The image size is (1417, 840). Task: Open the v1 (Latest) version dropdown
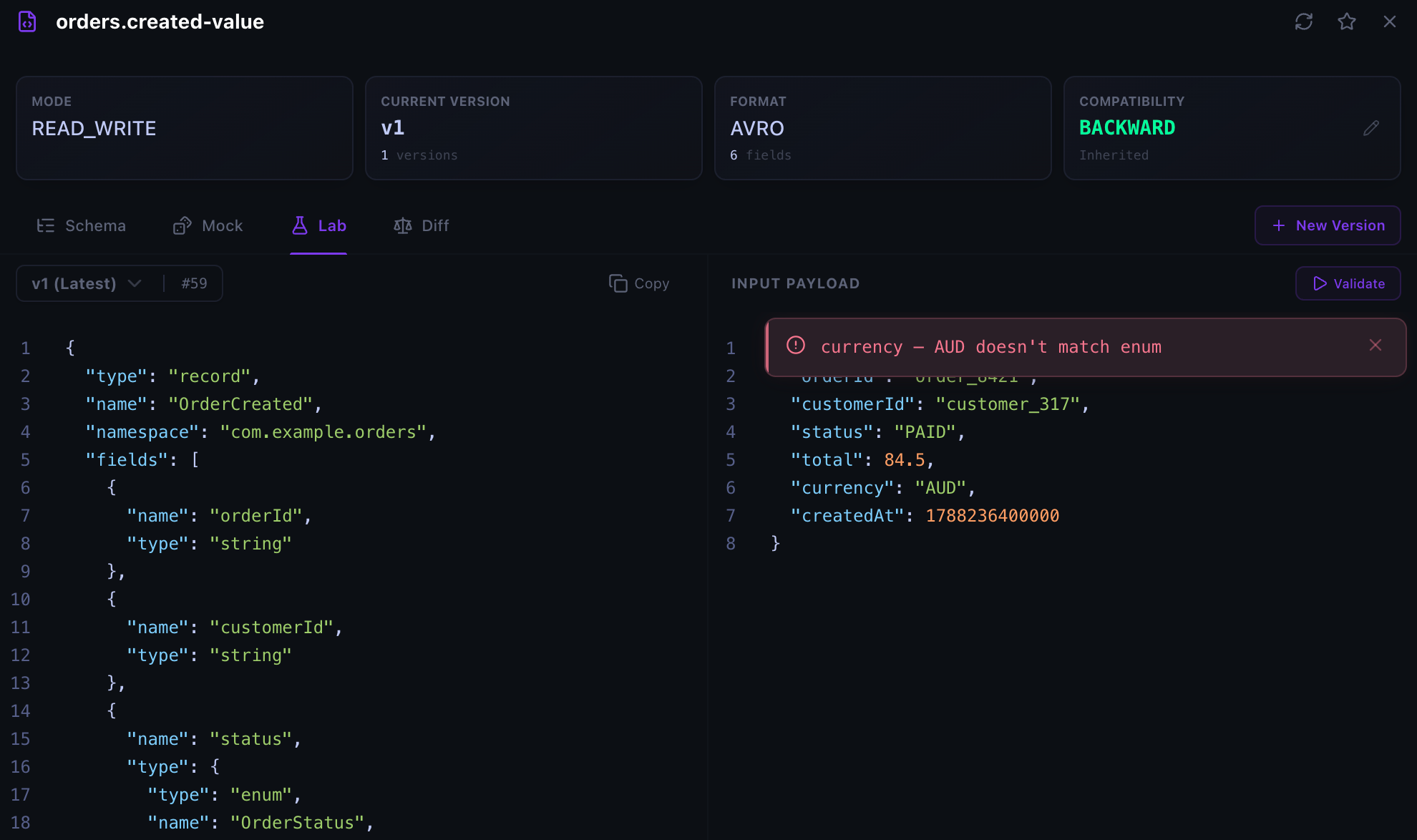[86, 283]
